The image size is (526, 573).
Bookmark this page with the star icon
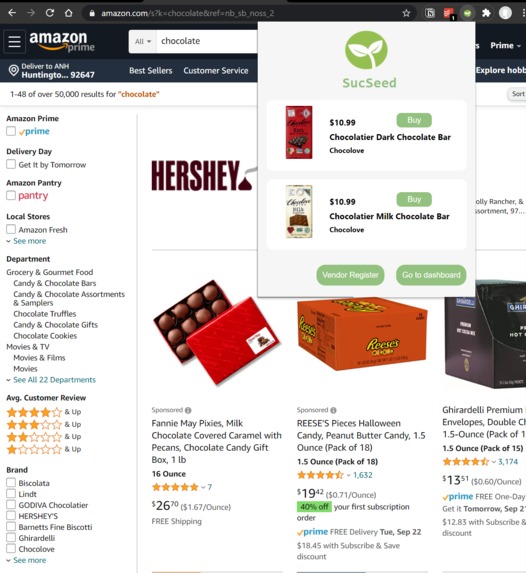point(406,13)
